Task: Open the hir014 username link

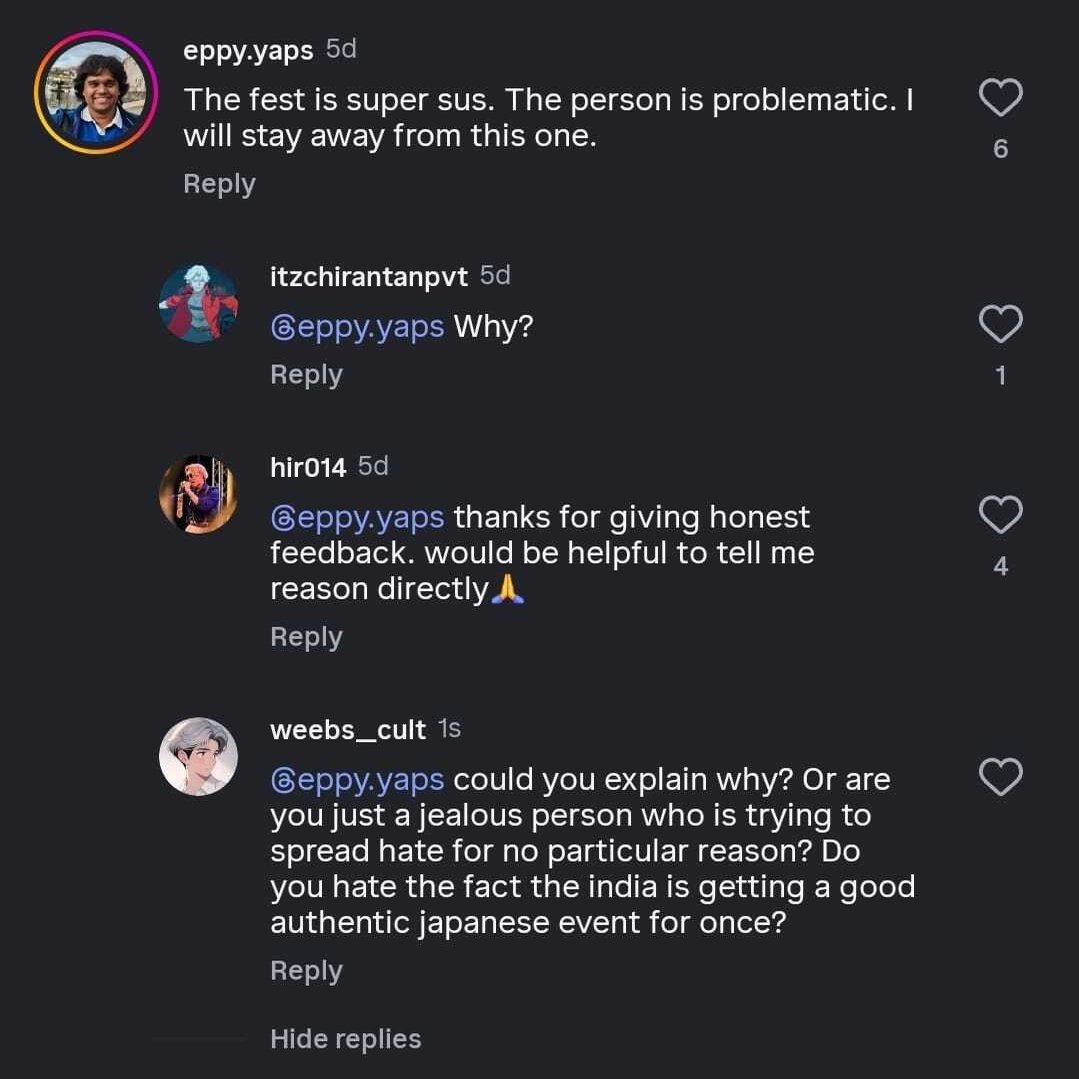Action: tap(308, 467)
